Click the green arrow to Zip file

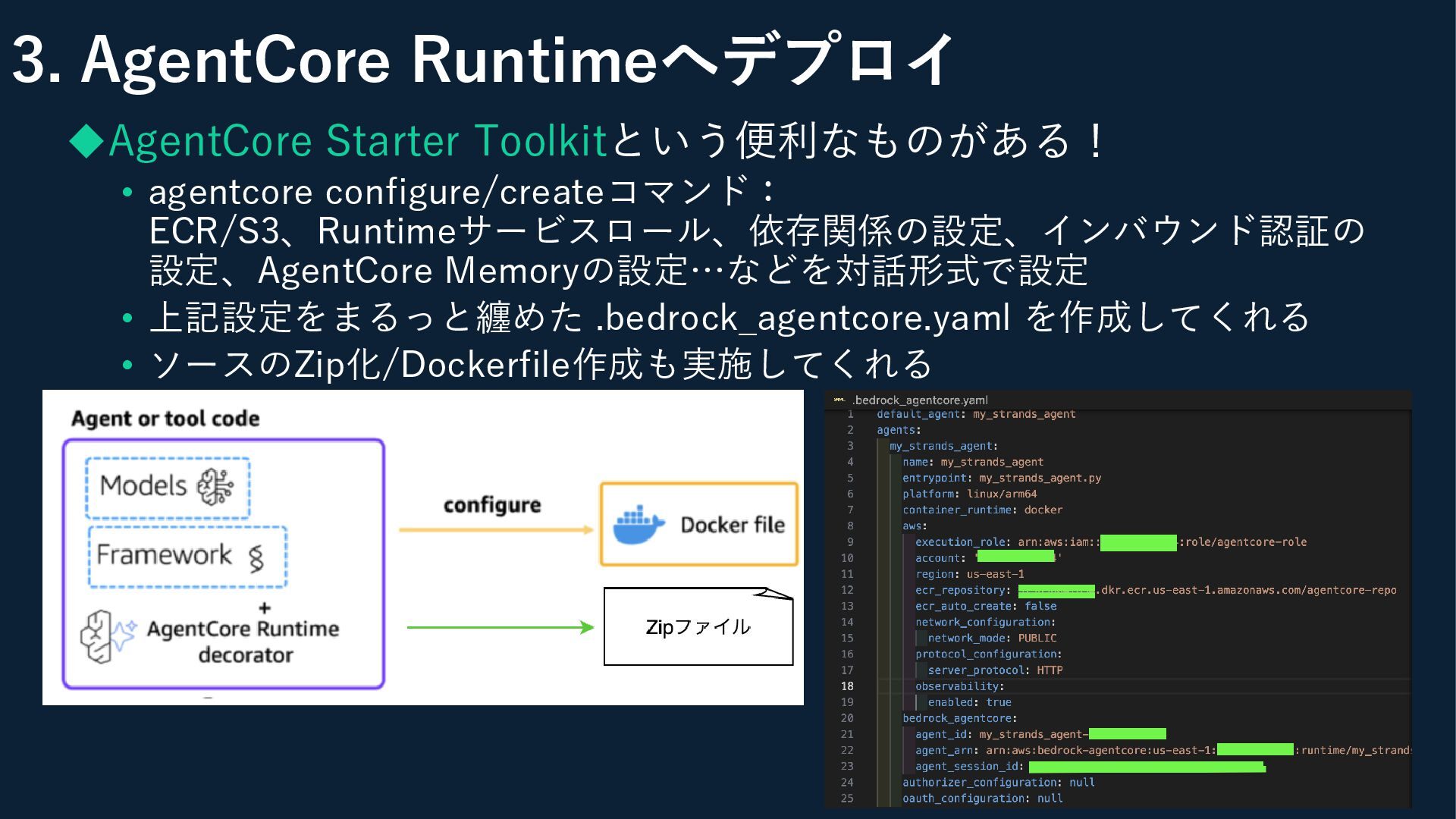tap(500, 627)
